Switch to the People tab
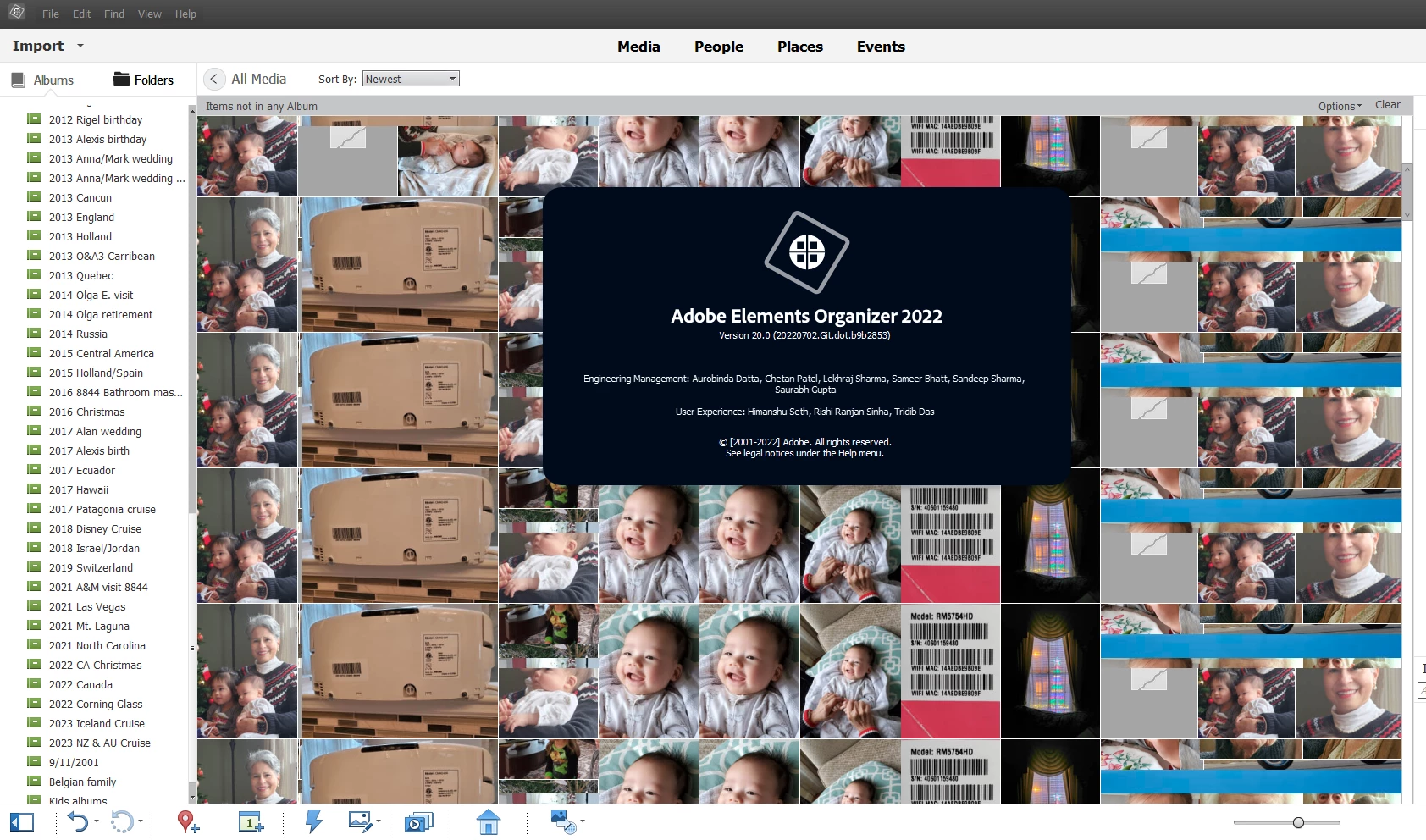 pos(719,47)
